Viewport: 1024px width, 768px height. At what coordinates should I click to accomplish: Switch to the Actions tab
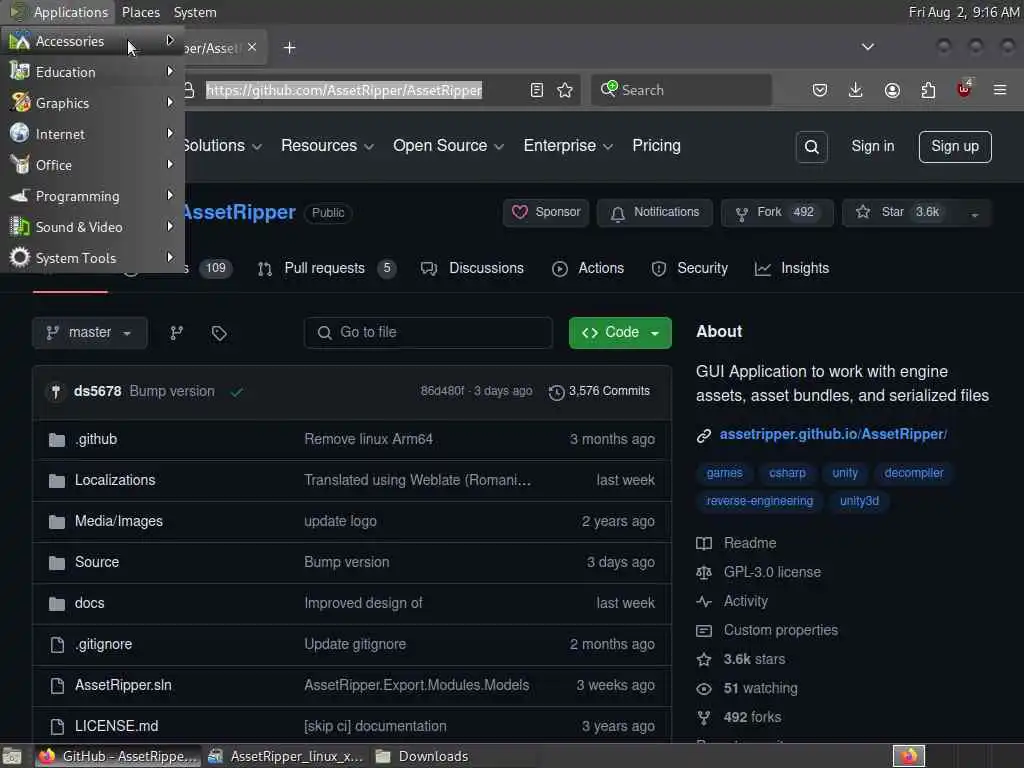[588, 268]
